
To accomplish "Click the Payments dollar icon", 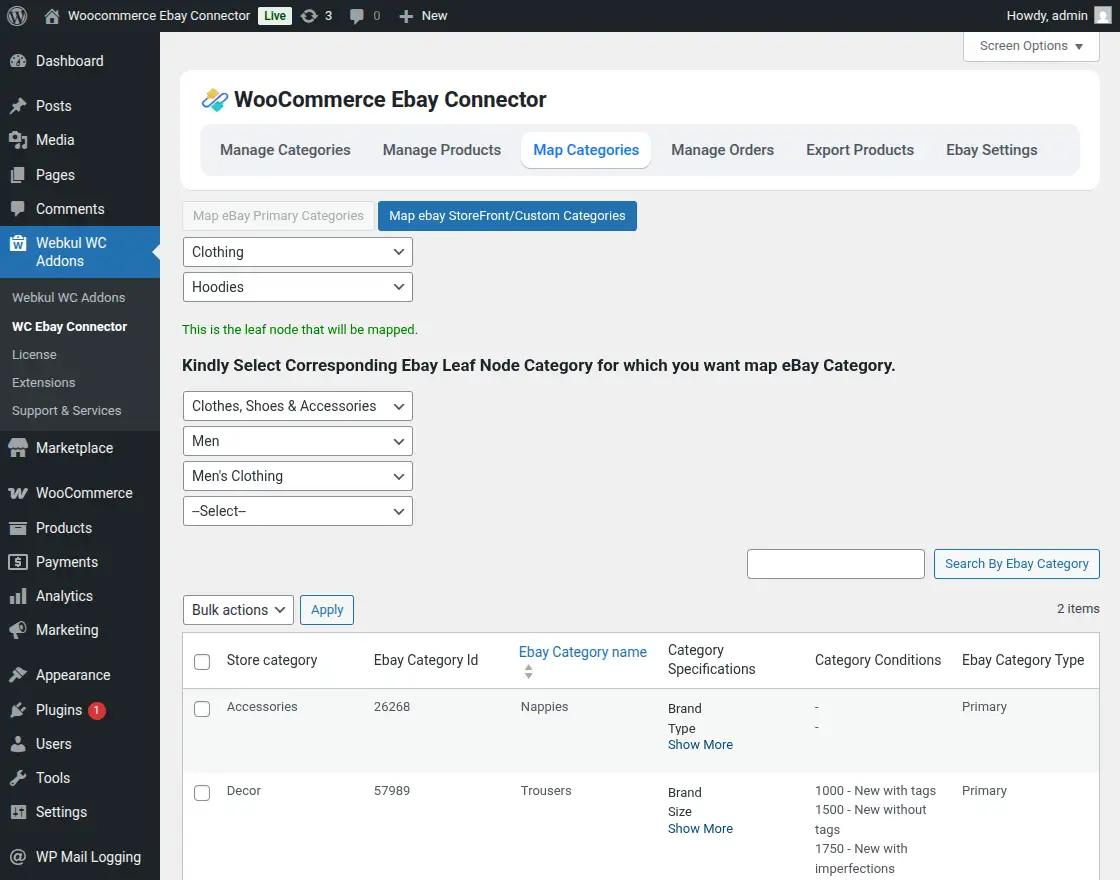I will 18,562.
